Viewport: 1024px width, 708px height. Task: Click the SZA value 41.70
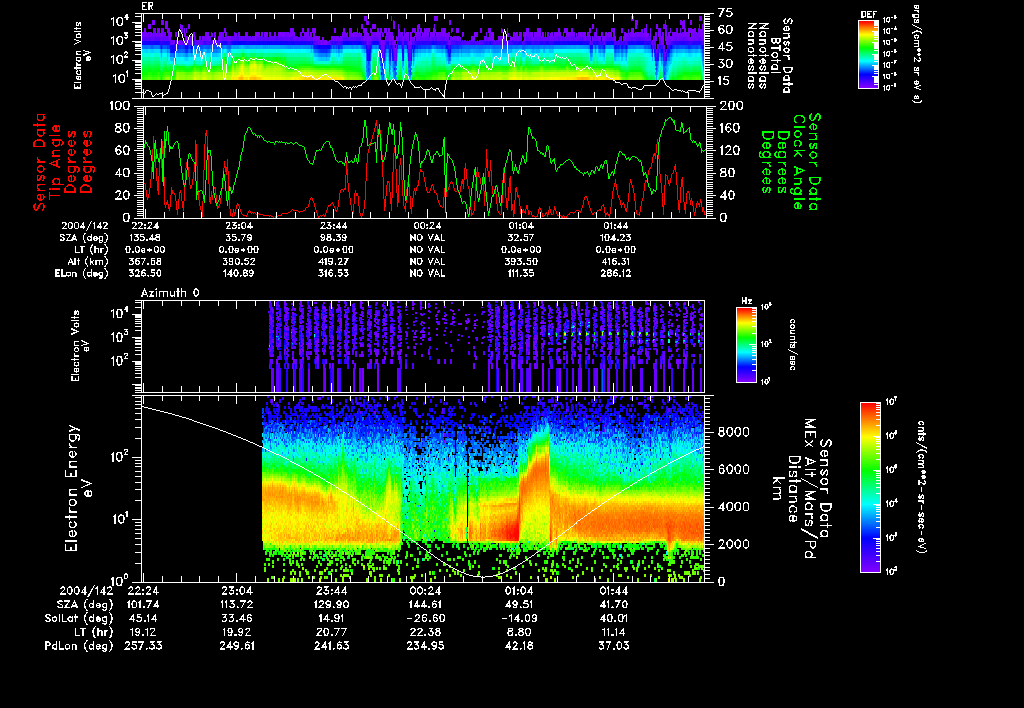(614, 605)
